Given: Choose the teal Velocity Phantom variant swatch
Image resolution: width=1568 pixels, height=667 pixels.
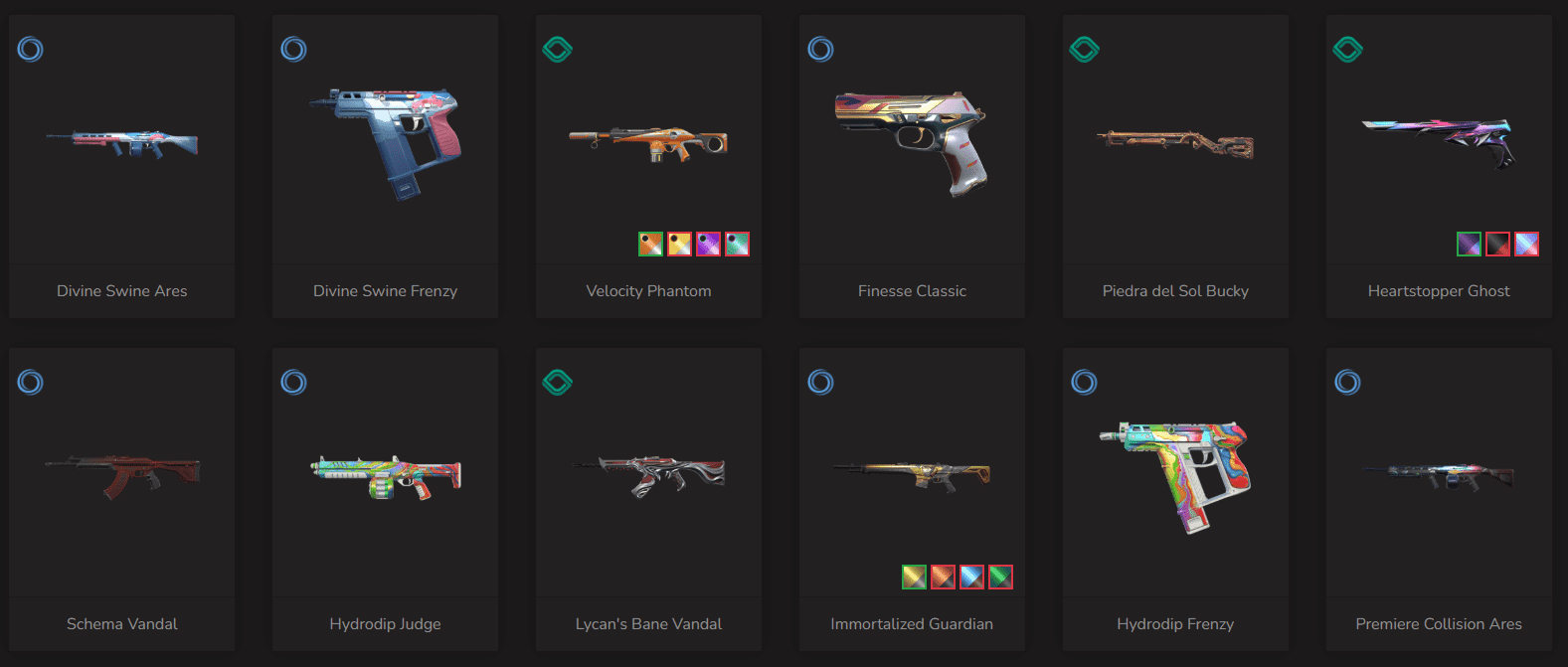Looking at the screenshot, I should (738, 244).
